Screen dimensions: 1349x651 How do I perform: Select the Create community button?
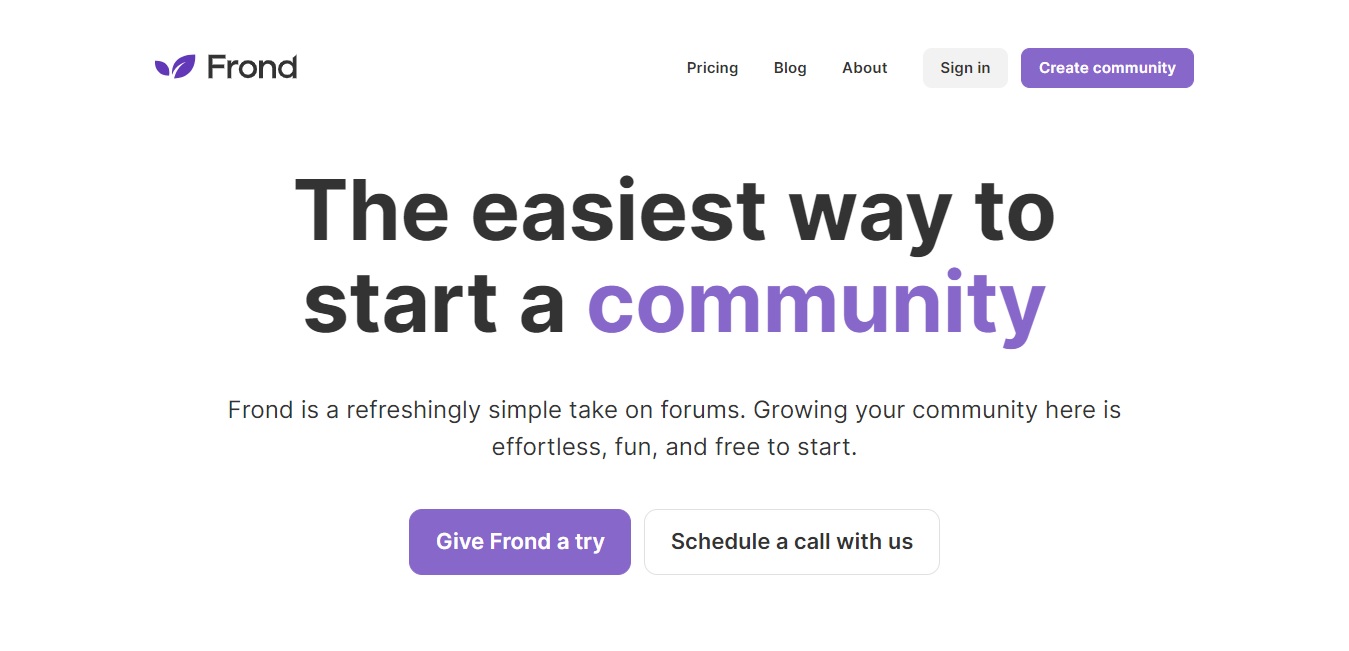click(1107, 68)
